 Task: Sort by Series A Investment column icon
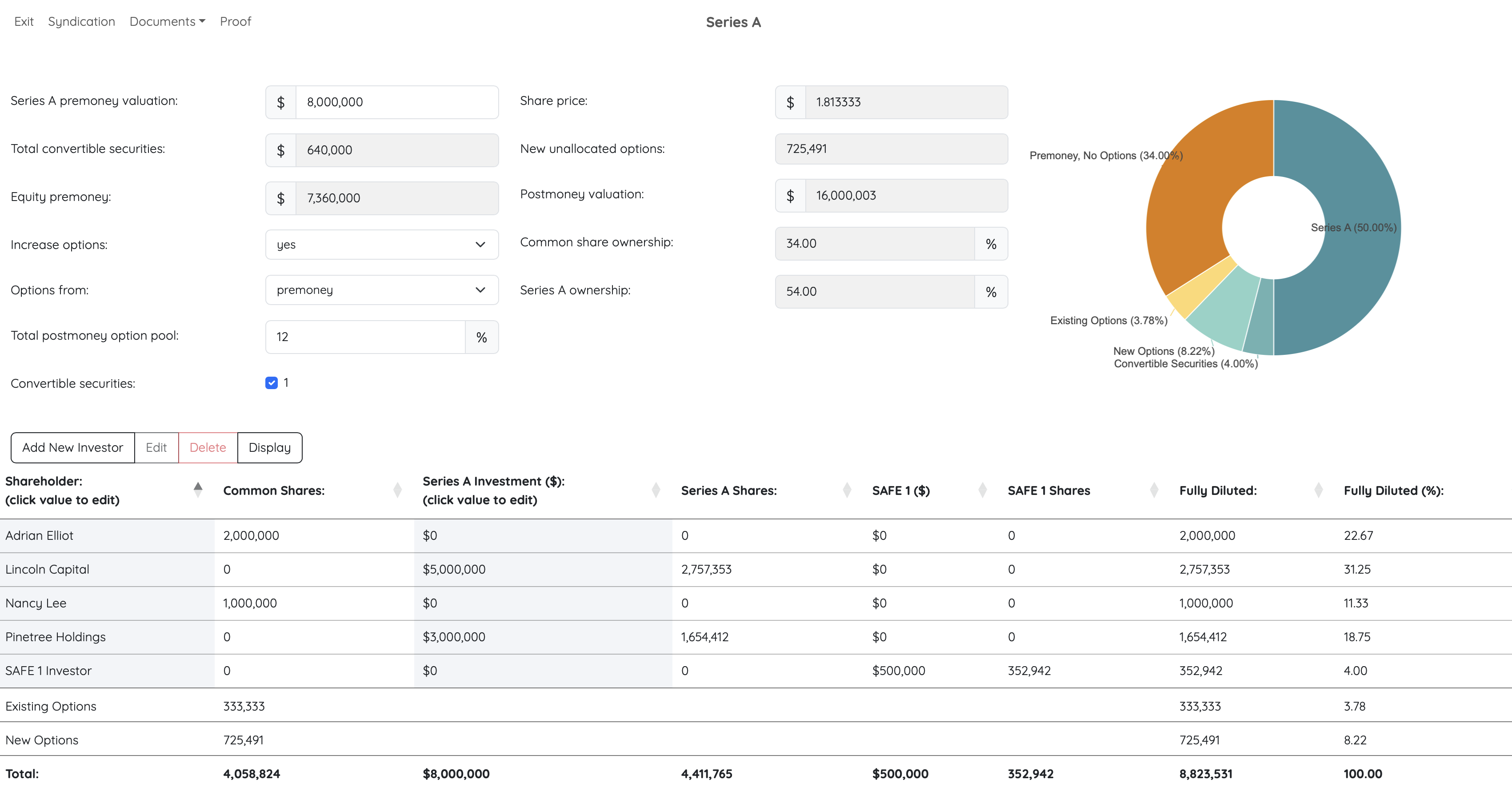point(656,490)
